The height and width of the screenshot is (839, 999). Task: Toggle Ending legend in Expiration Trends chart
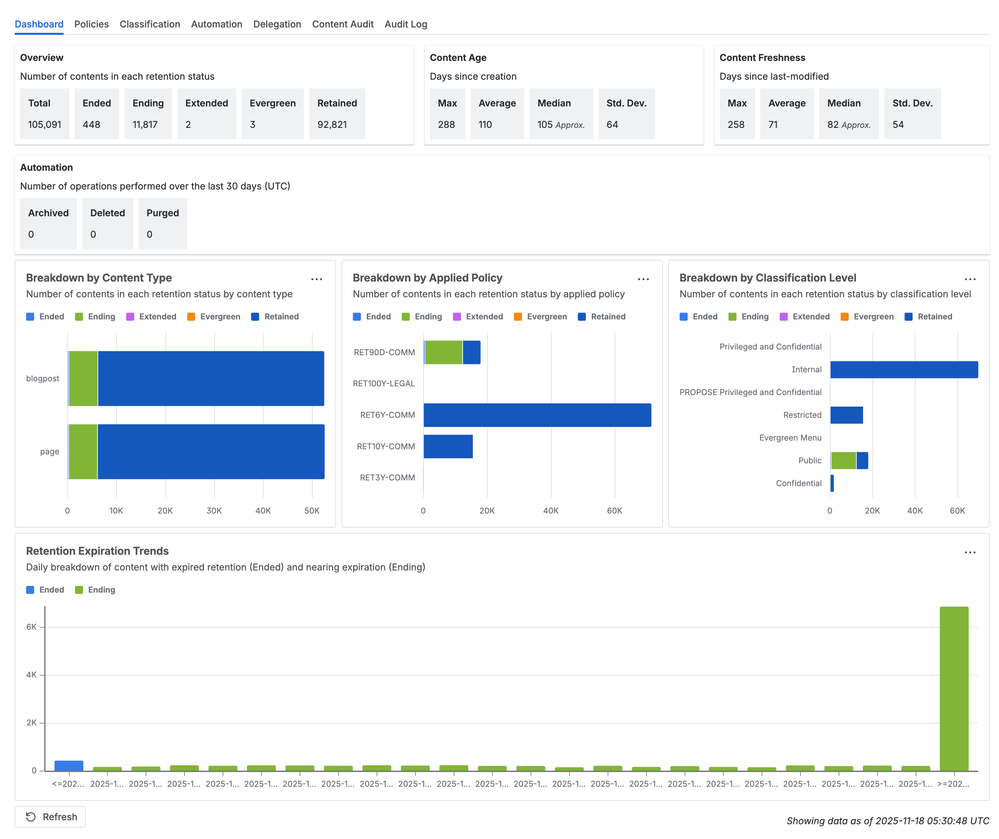[95, 590]
